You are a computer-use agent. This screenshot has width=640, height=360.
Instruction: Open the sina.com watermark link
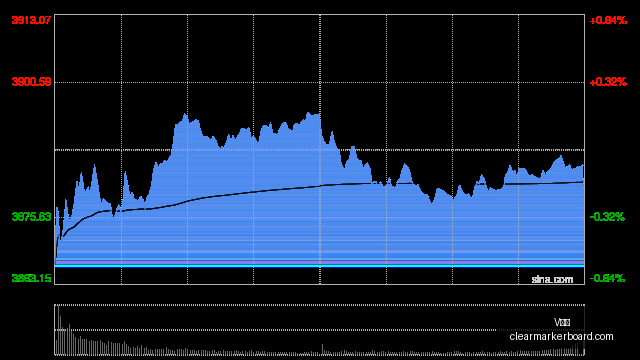[552, 280]
